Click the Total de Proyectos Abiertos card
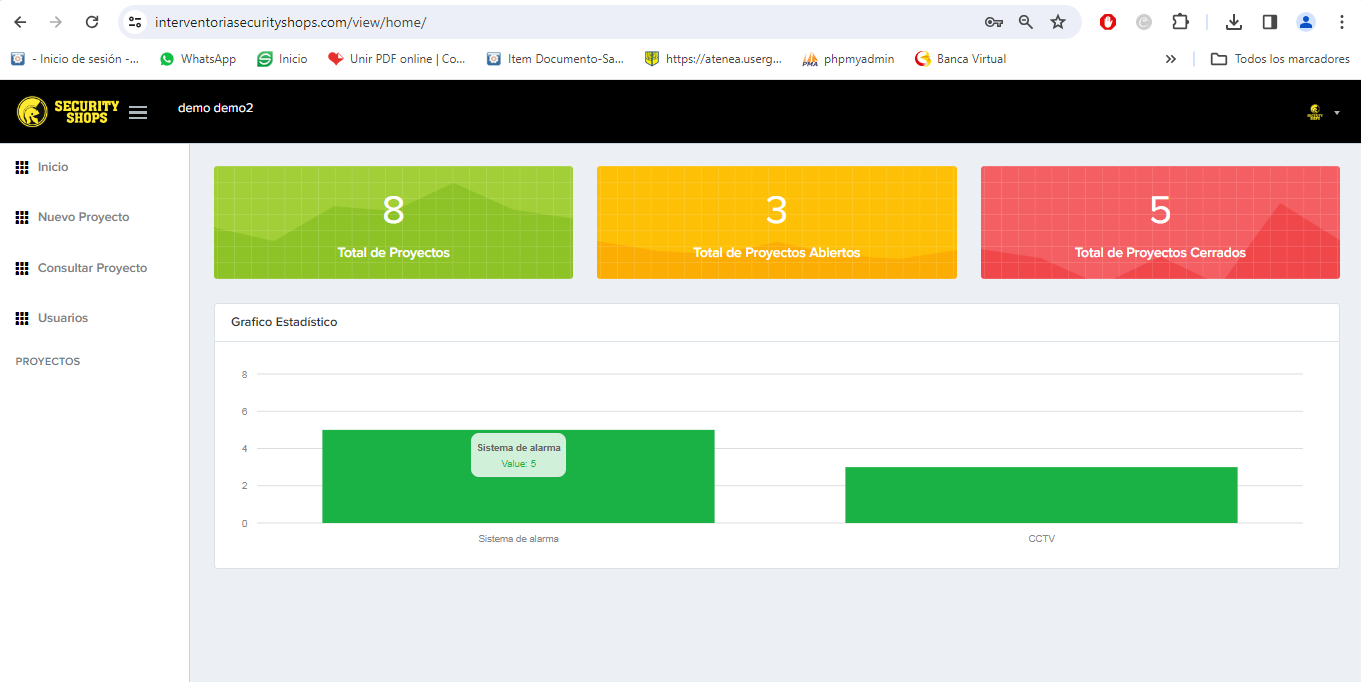 click(776, 222)
